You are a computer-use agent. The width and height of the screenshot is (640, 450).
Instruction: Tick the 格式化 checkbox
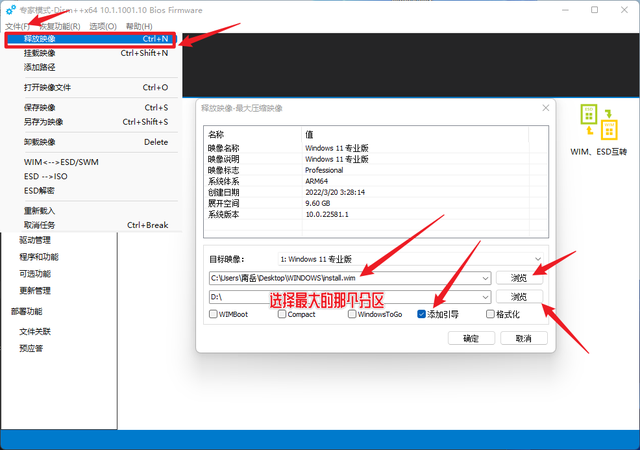tap(491, 314)
